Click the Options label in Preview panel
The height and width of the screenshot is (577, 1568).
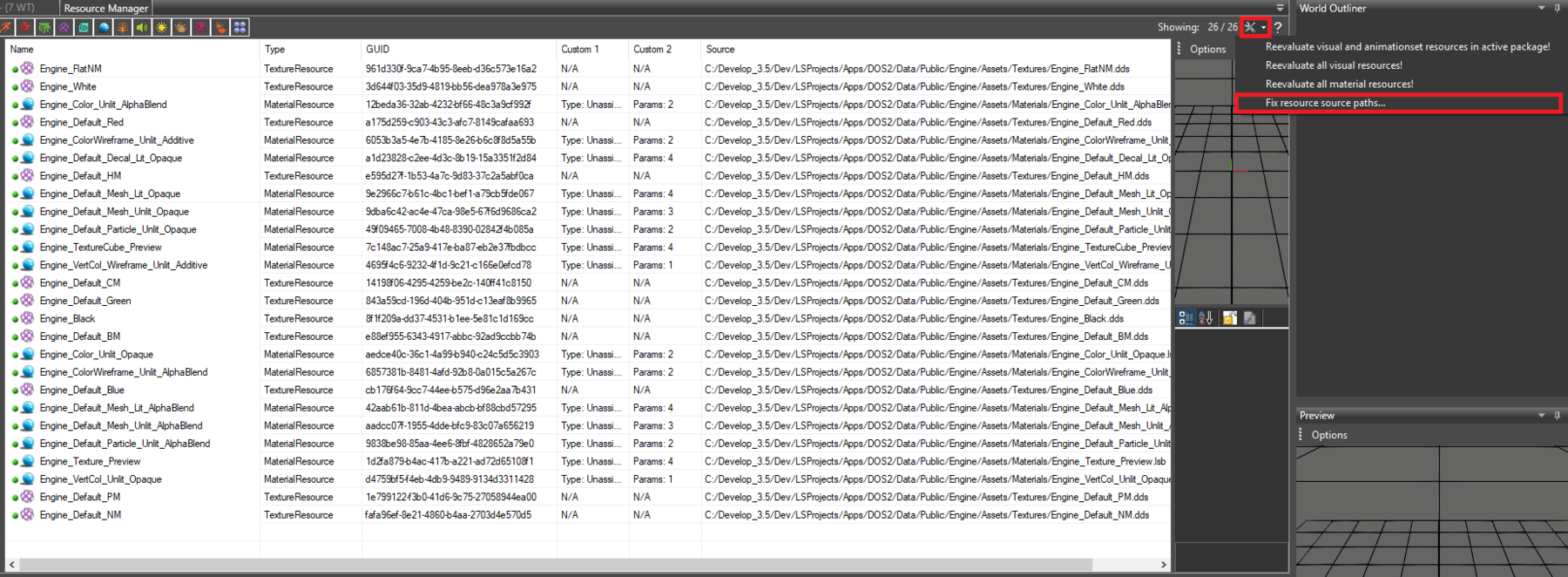(1328, 435)
